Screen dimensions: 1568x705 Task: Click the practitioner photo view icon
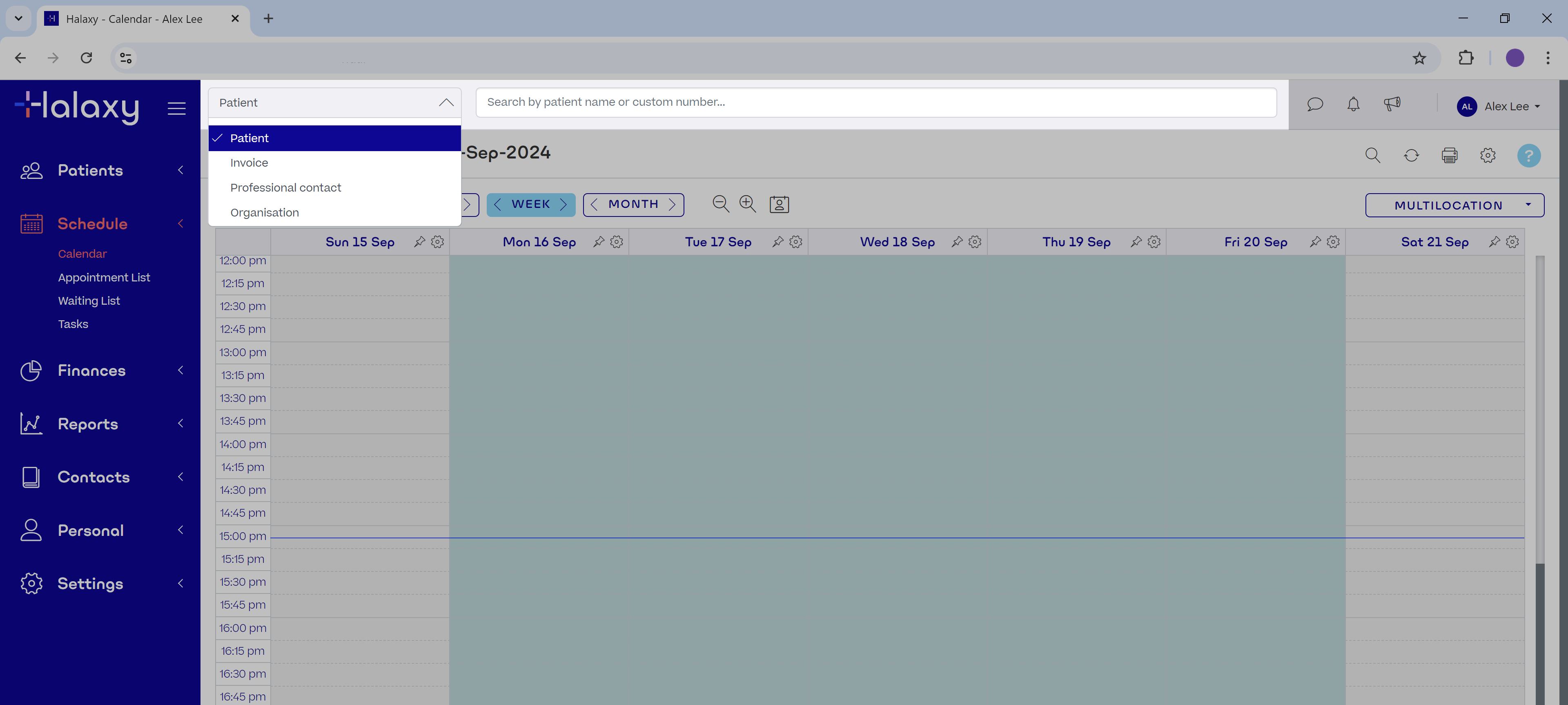click(x=779, y=205)
